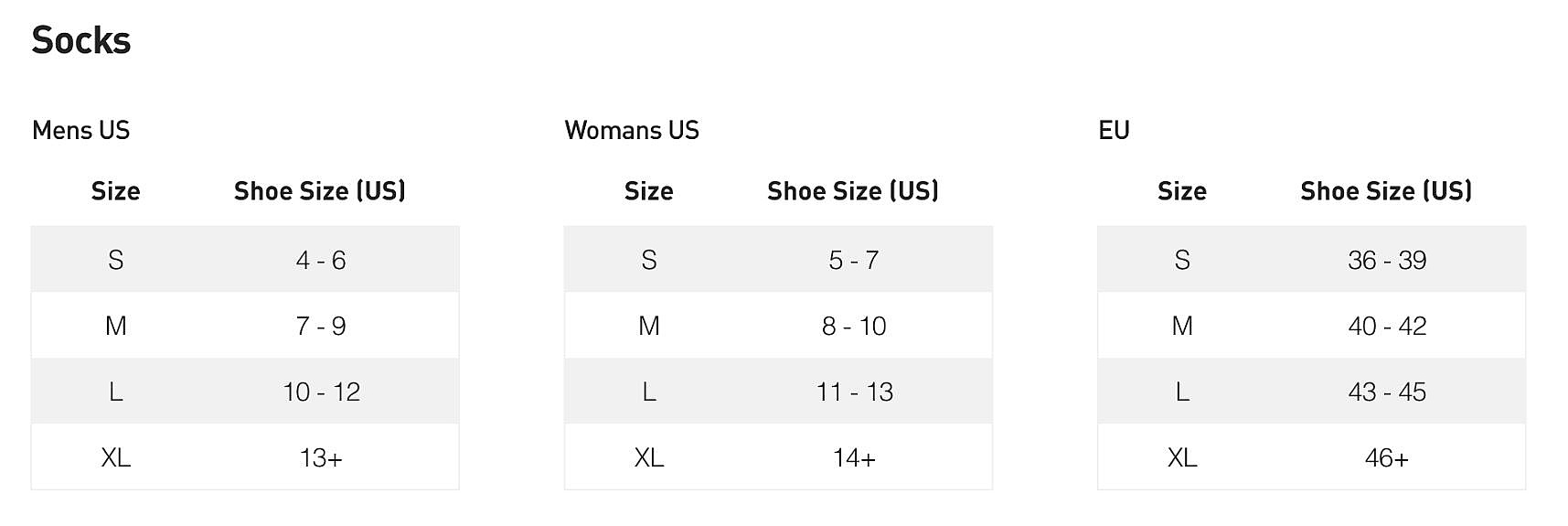Click Mens shoe size 7 - 9 cell
The image size is (1568, 526).
click(x=321, y=327)
